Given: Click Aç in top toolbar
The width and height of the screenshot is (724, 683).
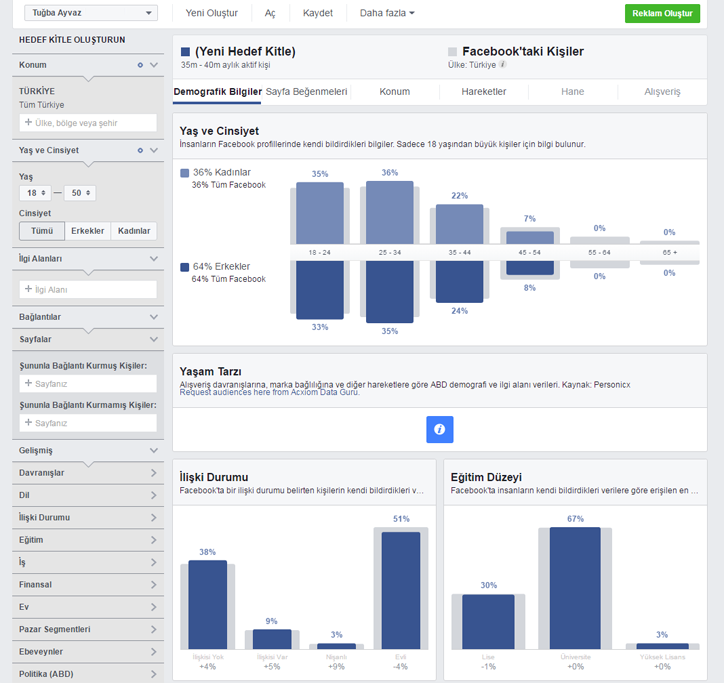Looking at the screenshot, I should point(270,13).
